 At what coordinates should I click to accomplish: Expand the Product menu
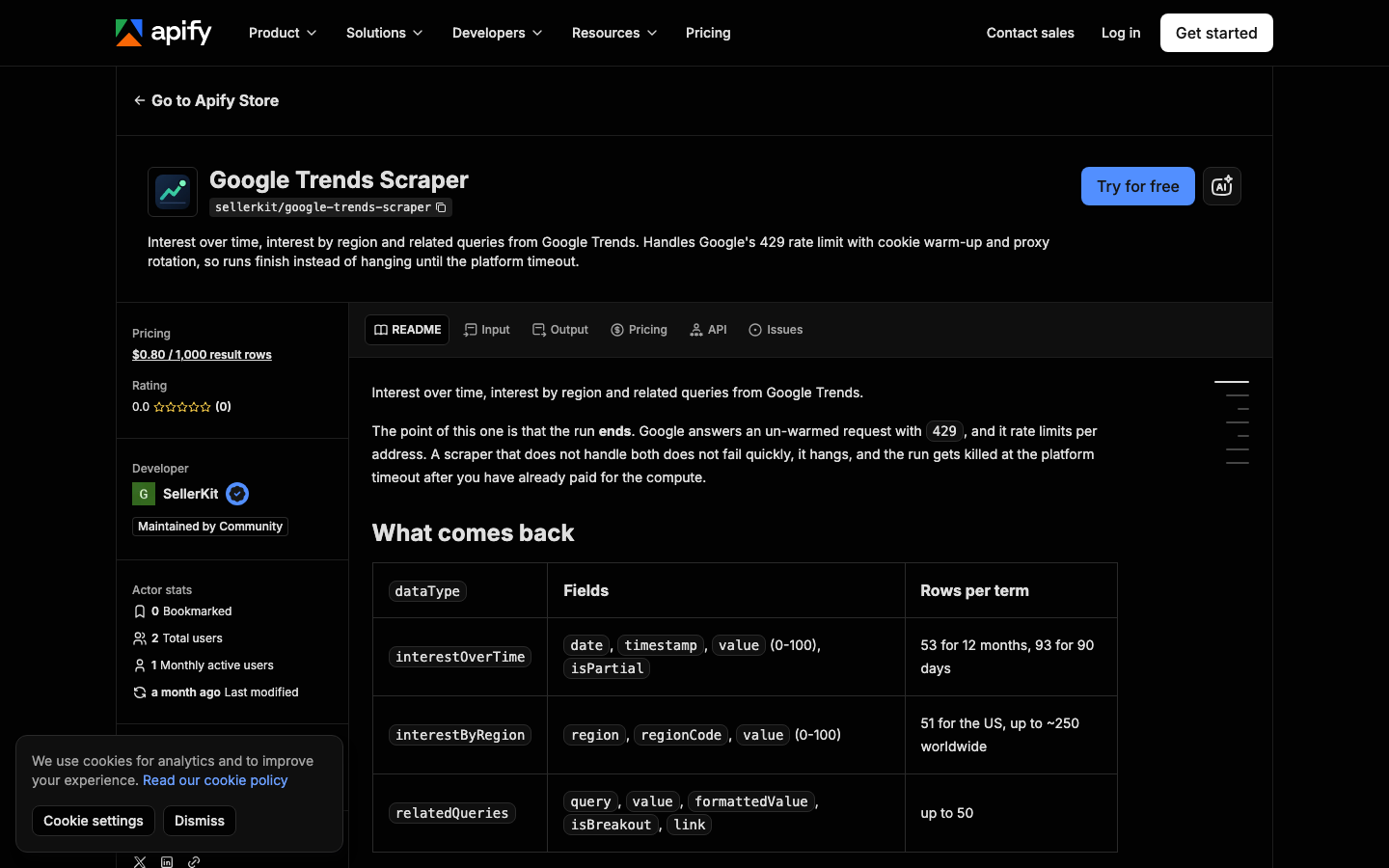[x=283, y=33]
